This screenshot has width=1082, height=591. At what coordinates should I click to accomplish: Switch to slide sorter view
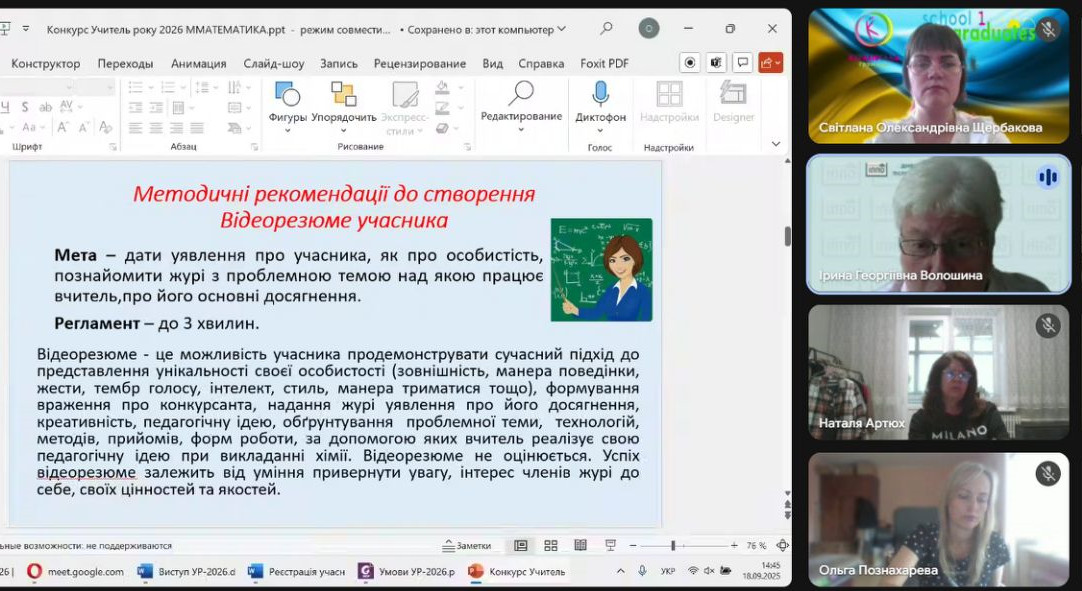551,545
